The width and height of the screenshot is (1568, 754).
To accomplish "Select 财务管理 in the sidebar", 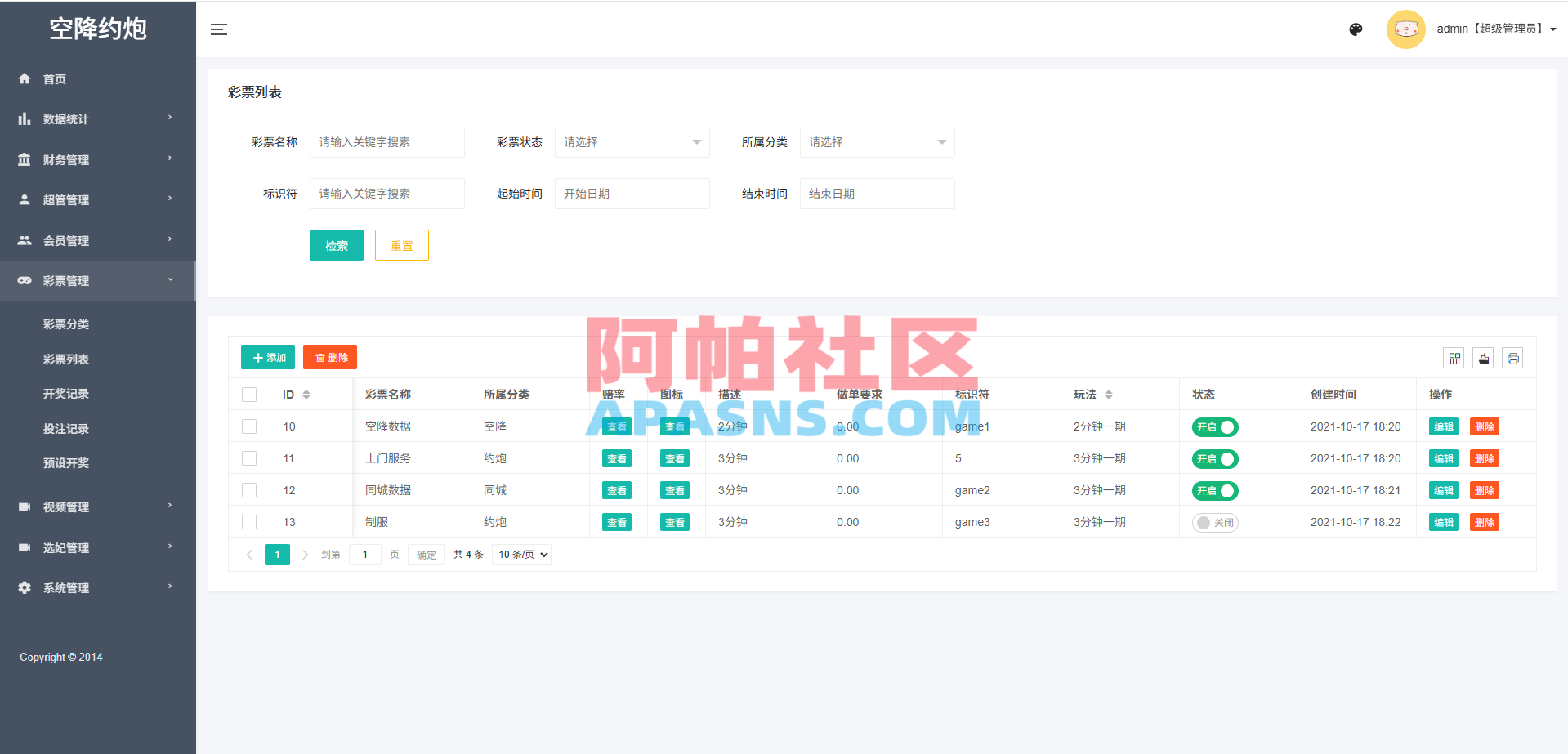I will pos(67,159).
